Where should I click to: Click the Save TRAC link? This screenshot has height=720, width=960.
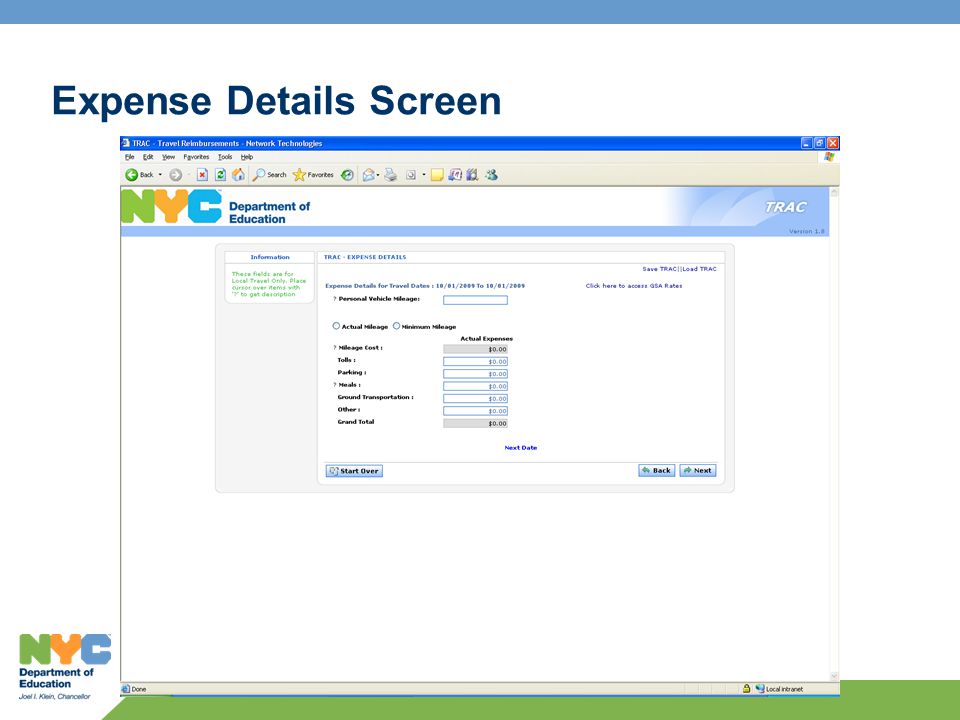[659, 269]
